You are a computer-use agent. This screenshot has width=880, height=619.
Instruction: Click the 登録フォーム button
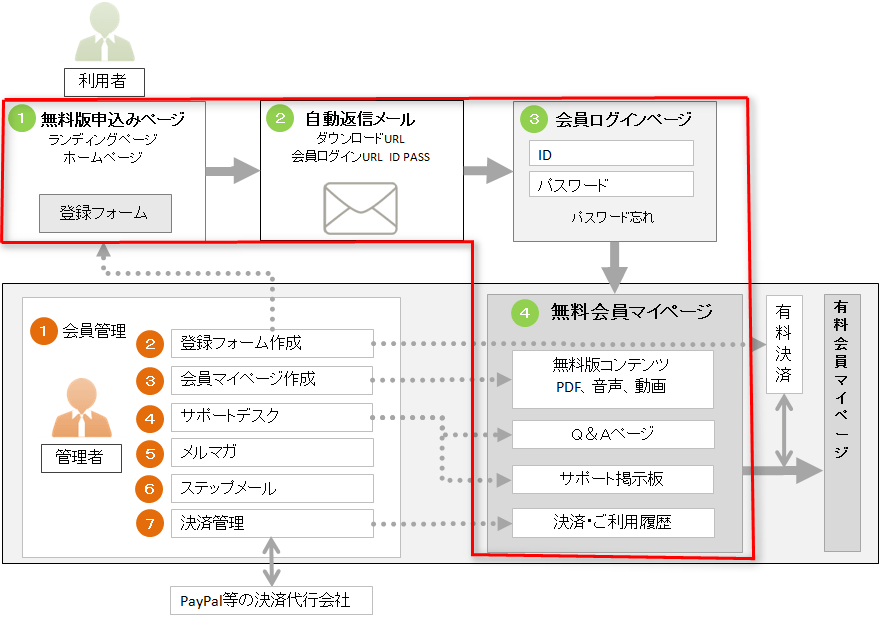104,213
